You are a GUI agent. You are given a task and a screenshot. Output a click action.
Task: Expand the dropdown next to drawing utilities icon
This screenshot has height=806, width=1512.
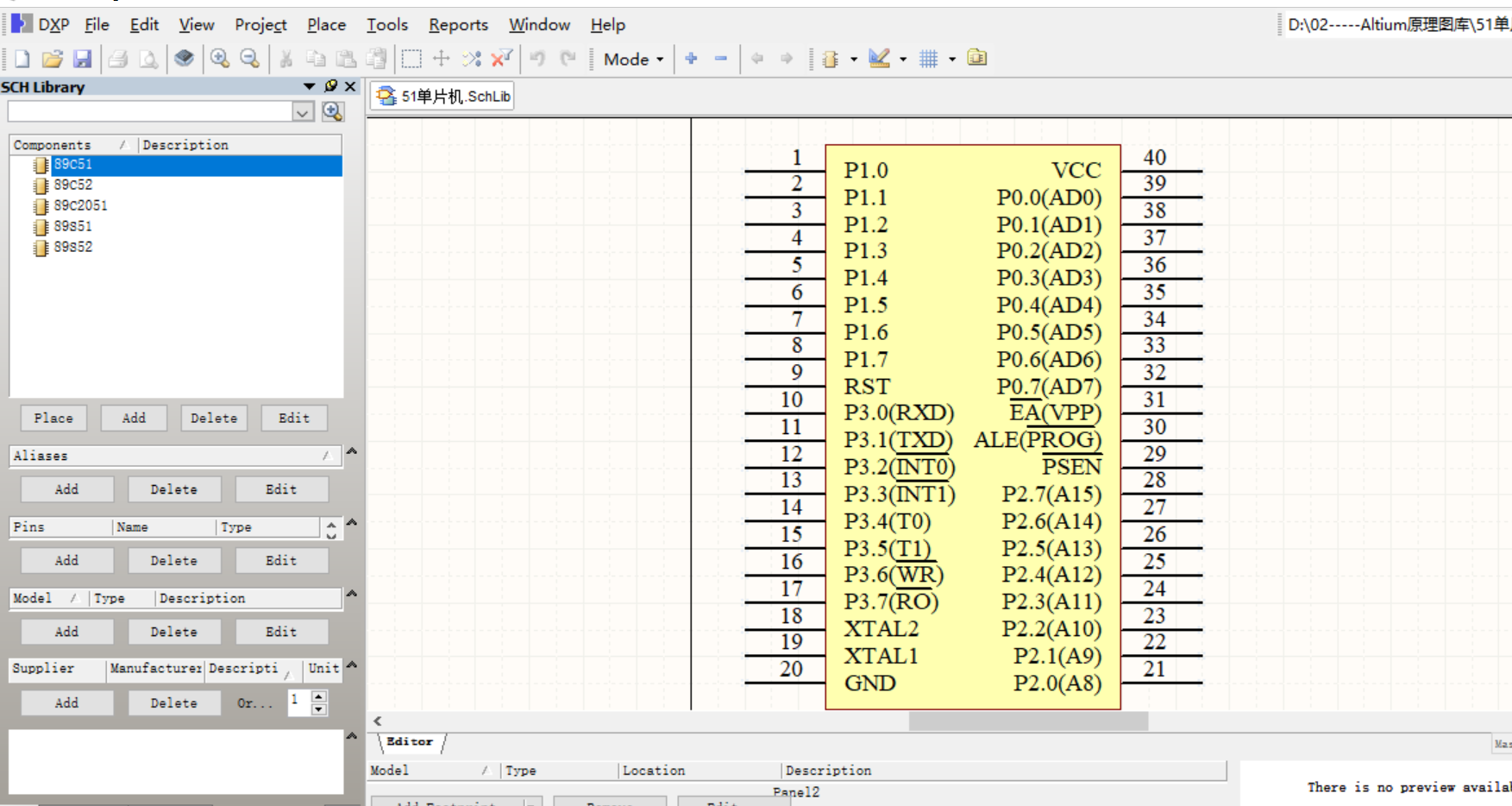(x=903, y=60)
